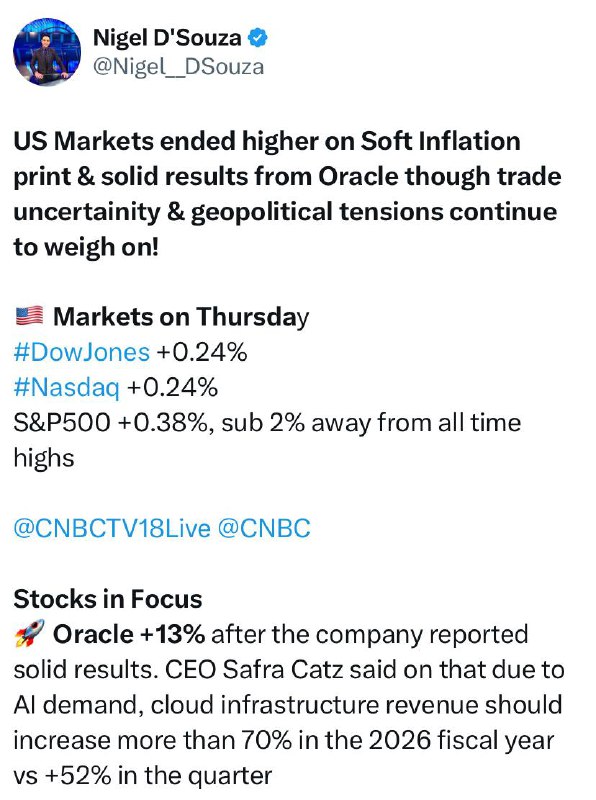Click the +52% in the quarter text

coord(158,776)
